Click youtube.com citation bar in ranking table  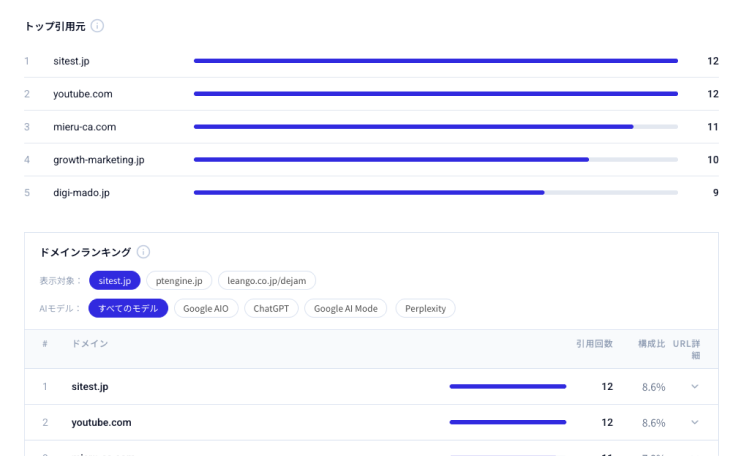(x=508, y=422)
